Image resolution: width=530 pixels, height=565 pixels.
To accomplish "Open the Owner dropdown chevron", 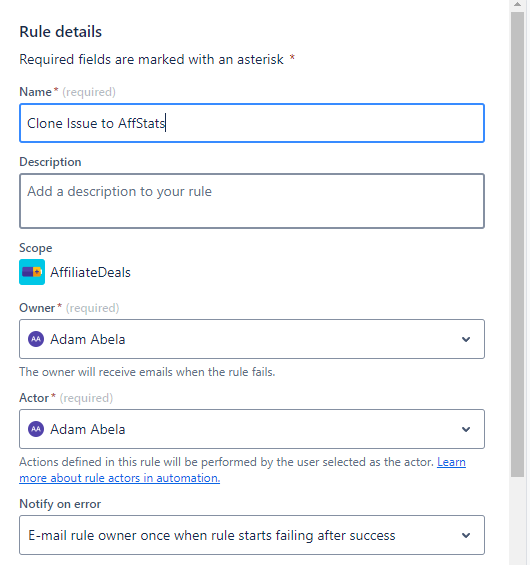I will click(466, 339).
